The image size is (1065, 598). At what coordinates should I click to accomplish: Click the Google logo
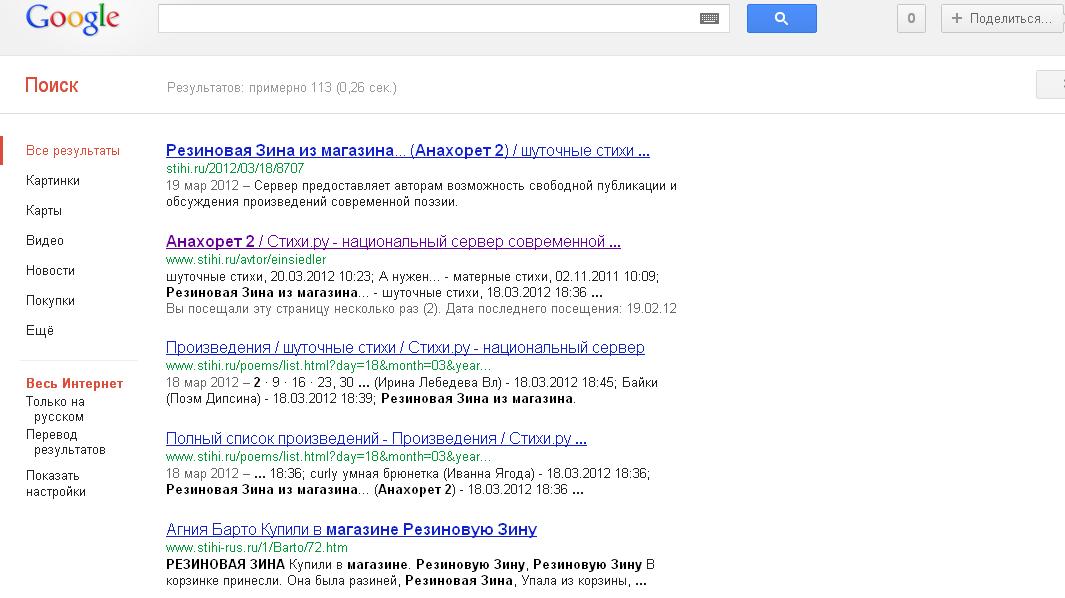73,19
